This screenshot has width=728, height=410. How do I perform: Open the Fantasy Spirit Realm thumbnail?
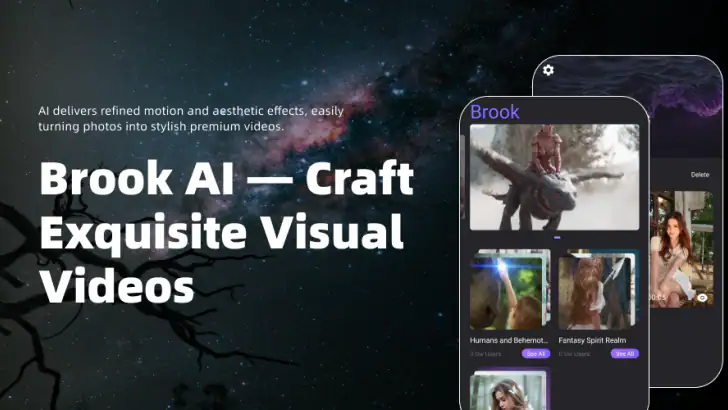[x=598, y=290]
